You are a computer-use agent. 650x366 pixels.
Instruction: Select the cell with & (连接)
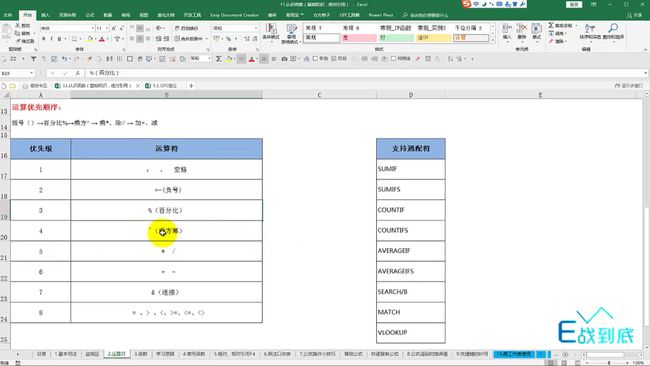pos(166,292)
